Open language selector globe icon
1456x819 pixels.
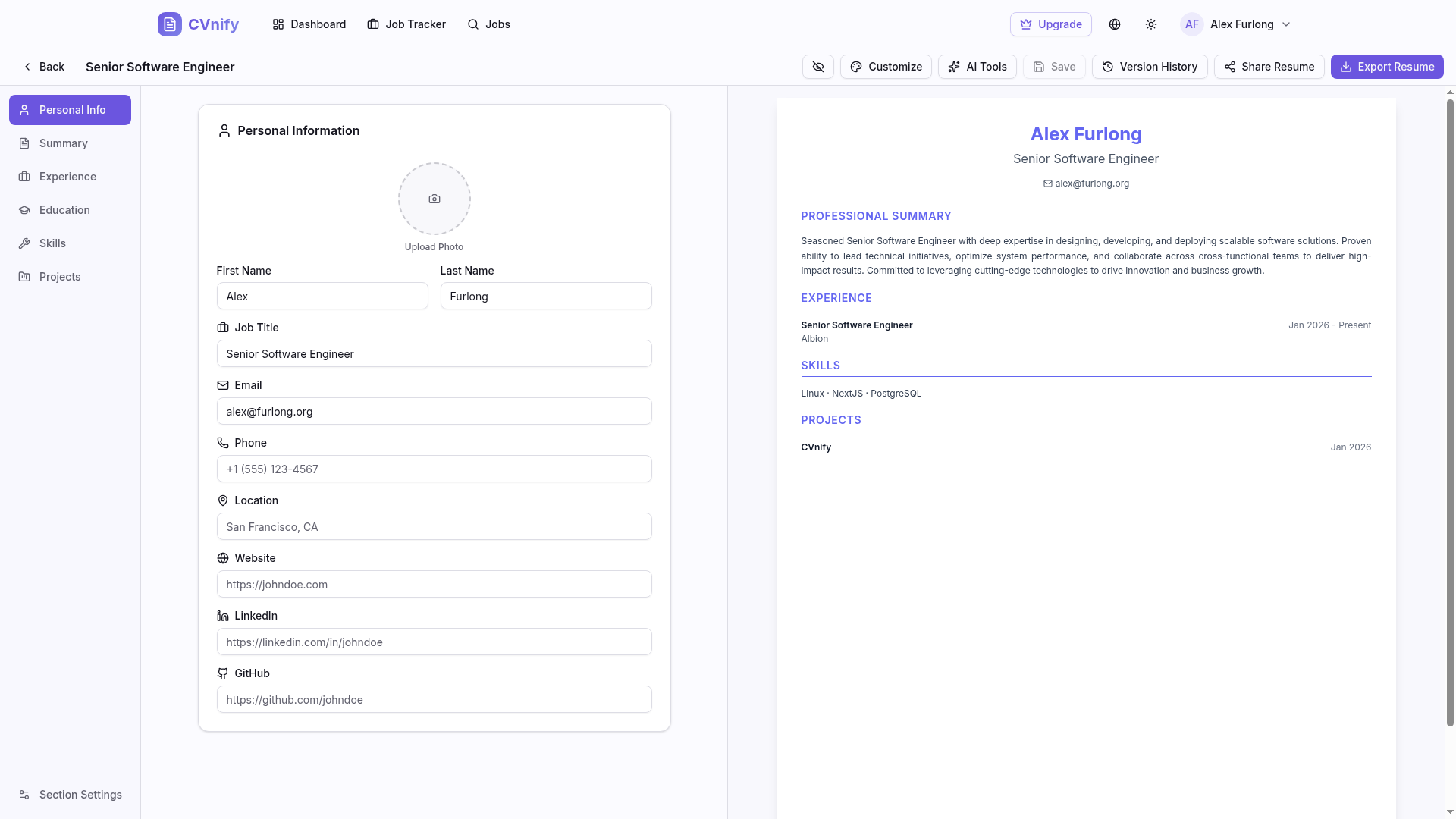tap(1114, 24)
